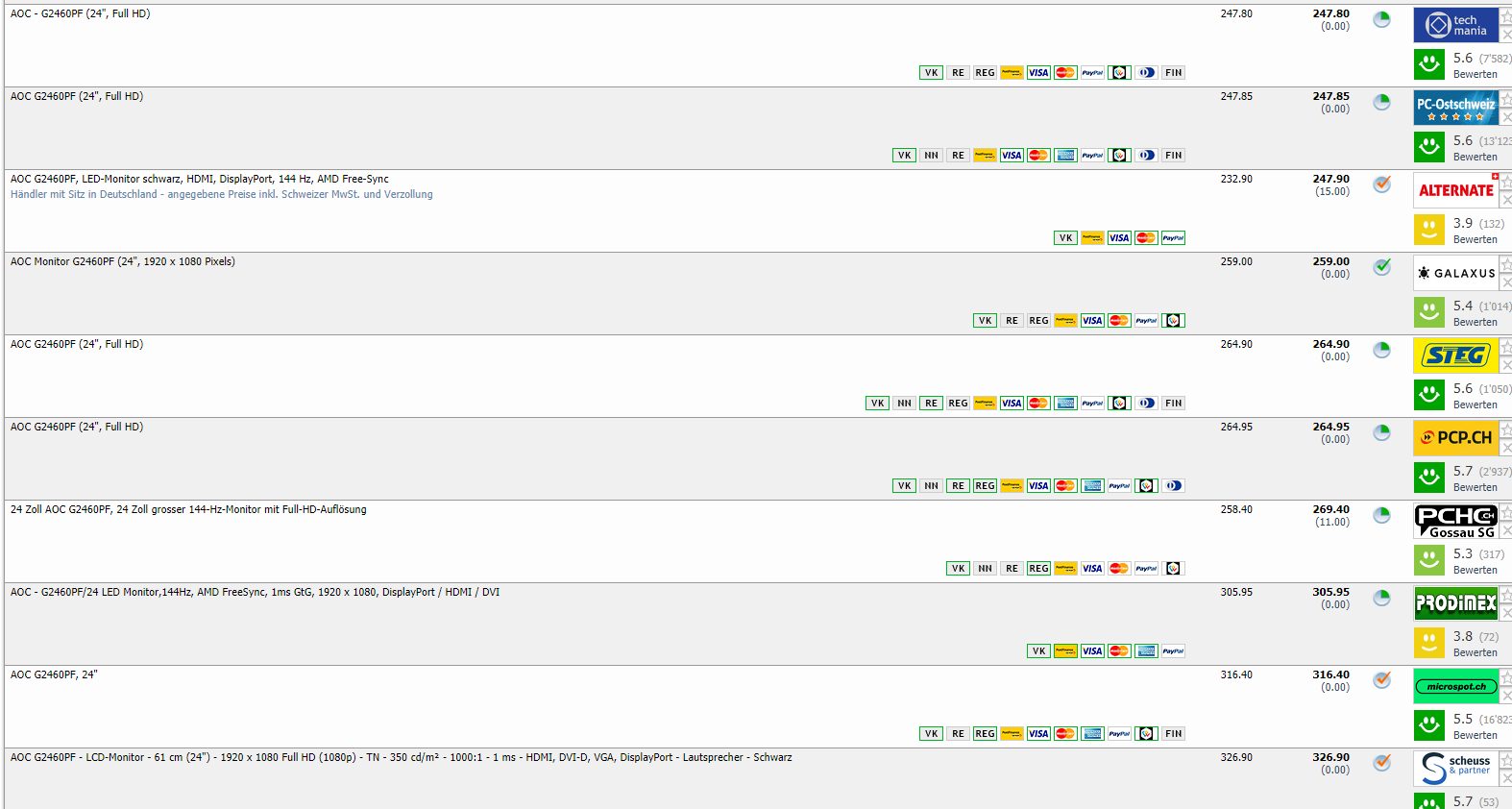
Task: Click the PC-Ostschweiz shop logo
Action: coord(1455,108)
